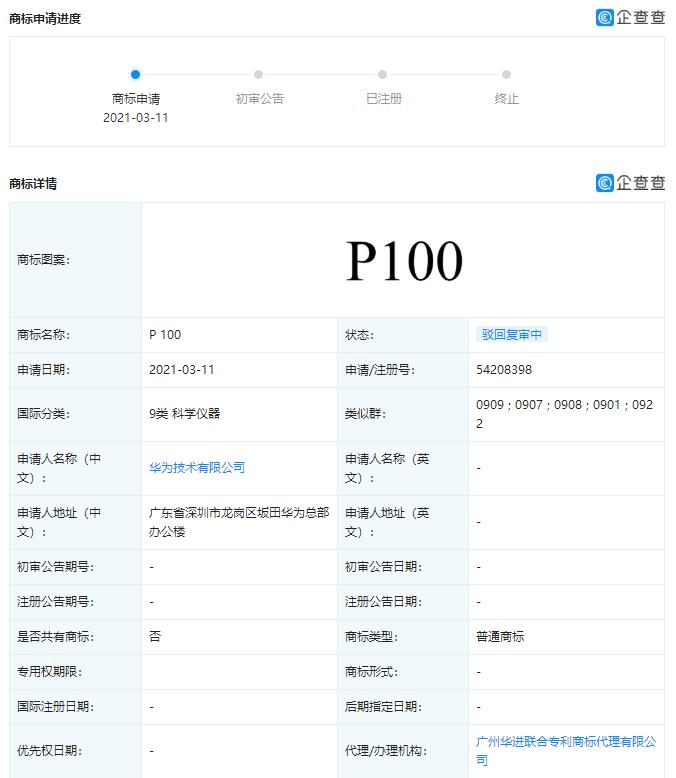
Task: Click the 终止 step label
Action: [x=506, y=99]
